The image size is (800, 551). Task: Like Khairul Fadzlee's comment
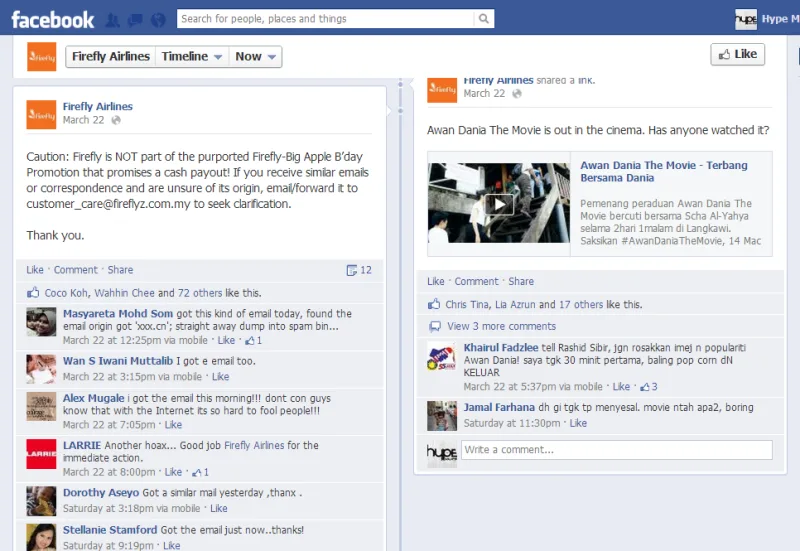(621, 386)
